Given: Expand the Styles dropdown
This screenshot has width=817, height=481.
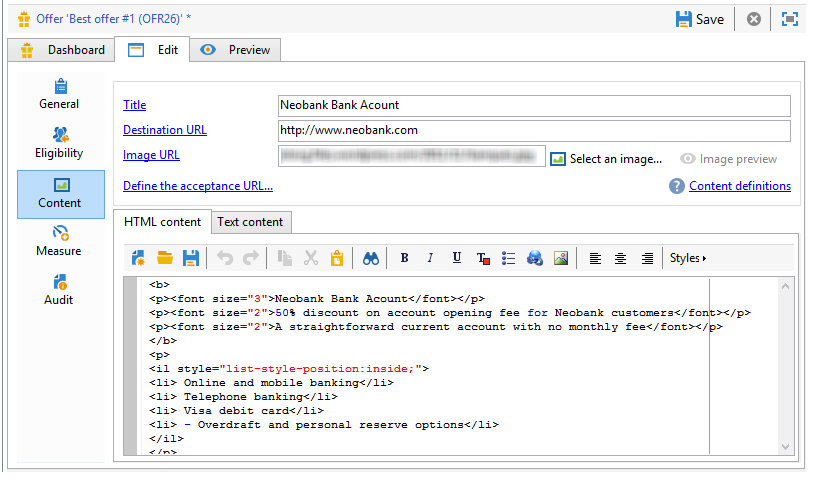Looking at the screenshot, I should [688, 258].
